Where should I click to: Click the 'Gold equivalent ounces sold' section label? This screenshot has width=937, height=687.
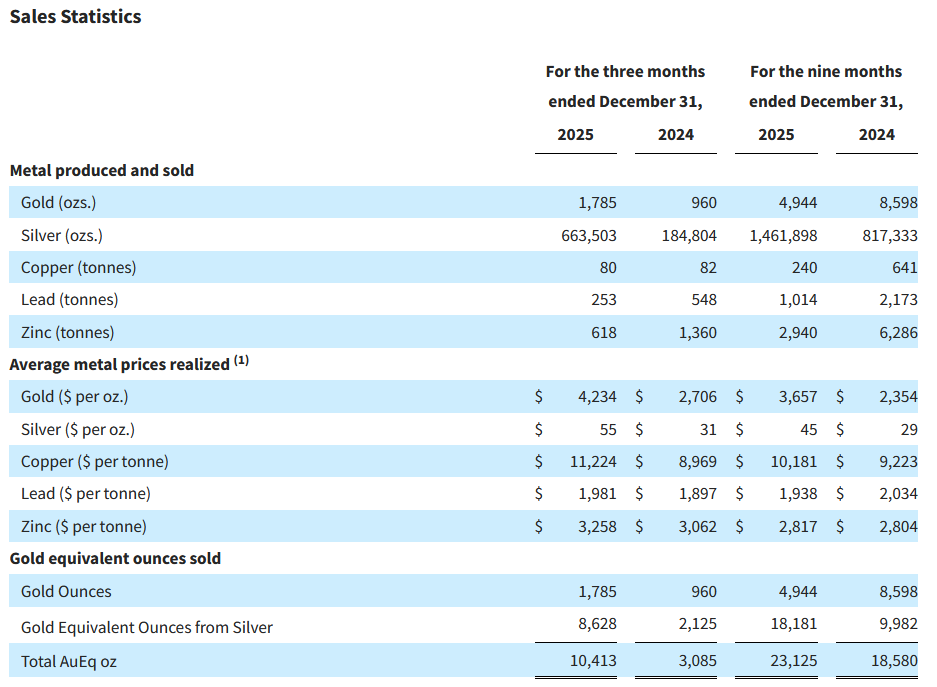pos(115,559)
